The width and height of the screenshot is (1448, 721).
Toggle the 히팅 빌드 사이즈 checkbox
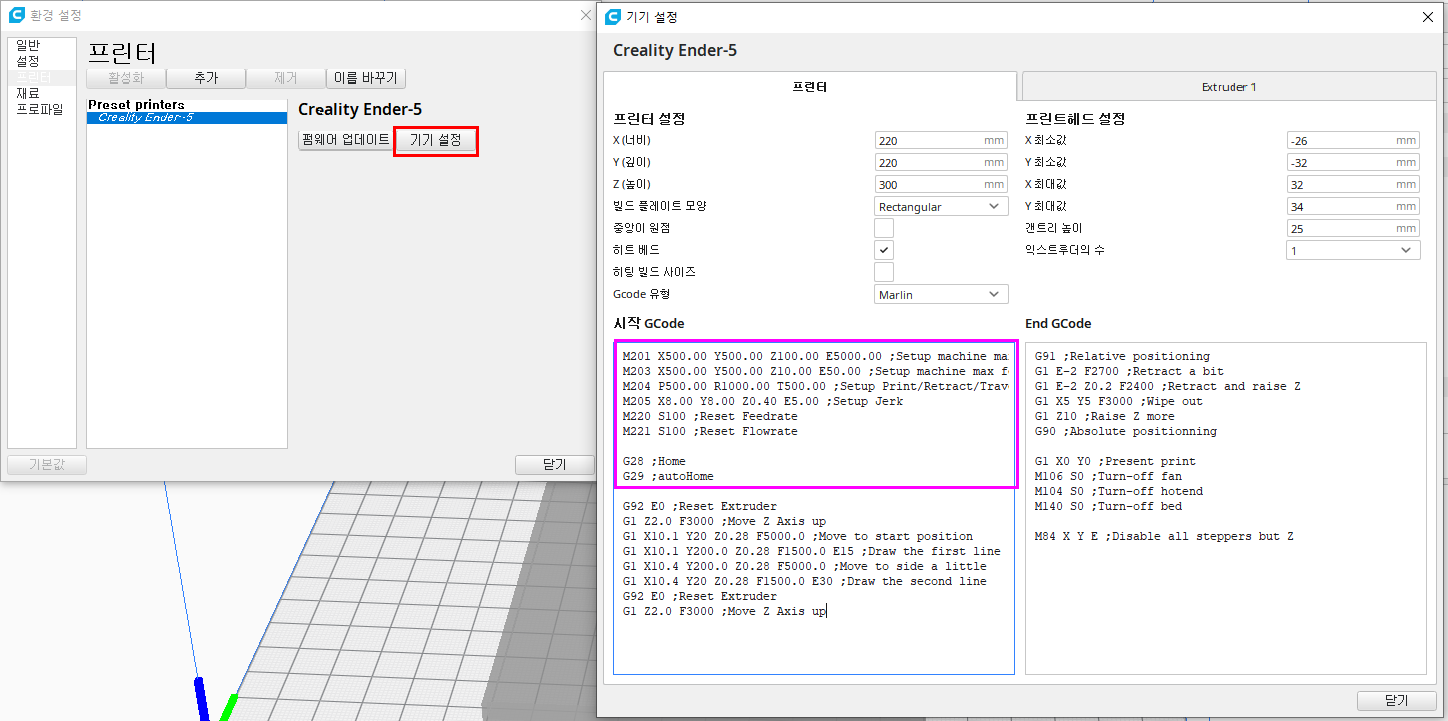pos(884,272)
